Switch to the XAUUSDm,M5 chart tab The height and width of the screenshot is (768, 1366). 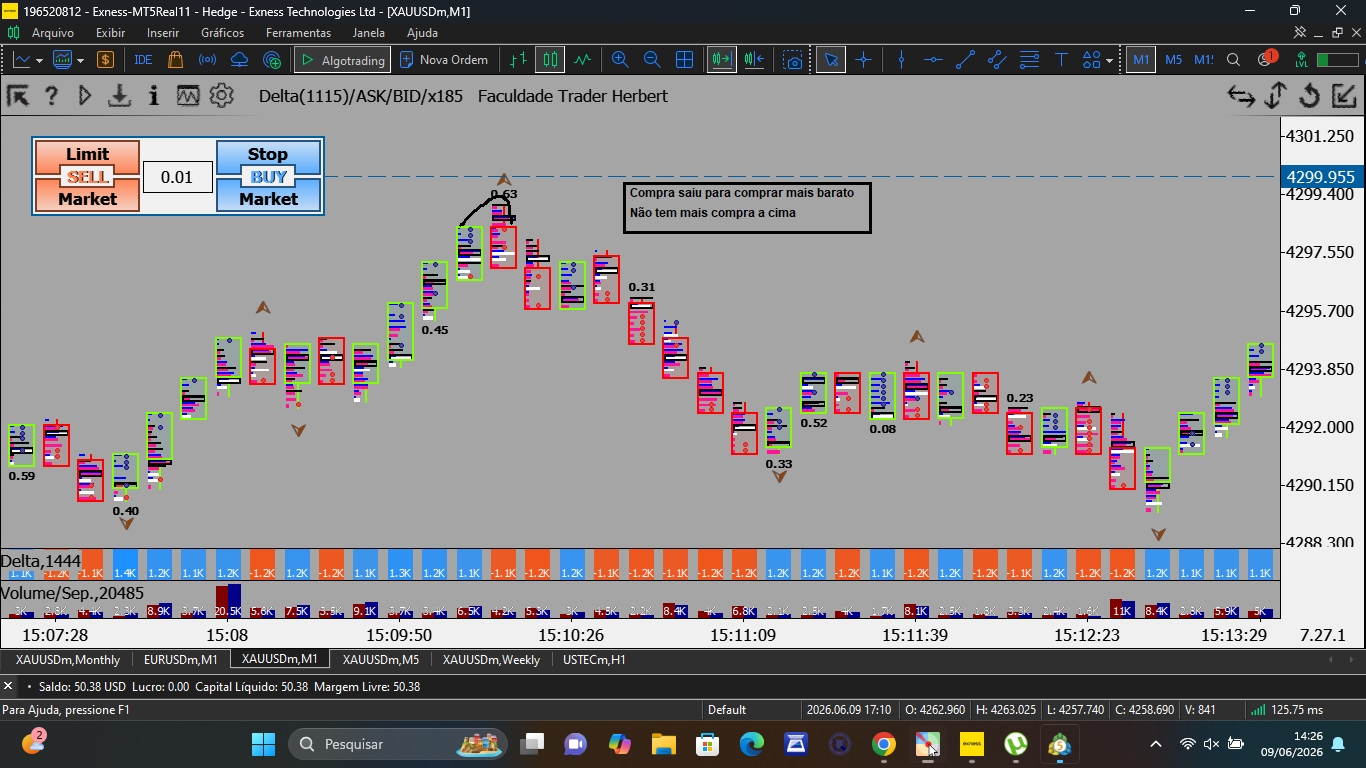pos(381,659)
